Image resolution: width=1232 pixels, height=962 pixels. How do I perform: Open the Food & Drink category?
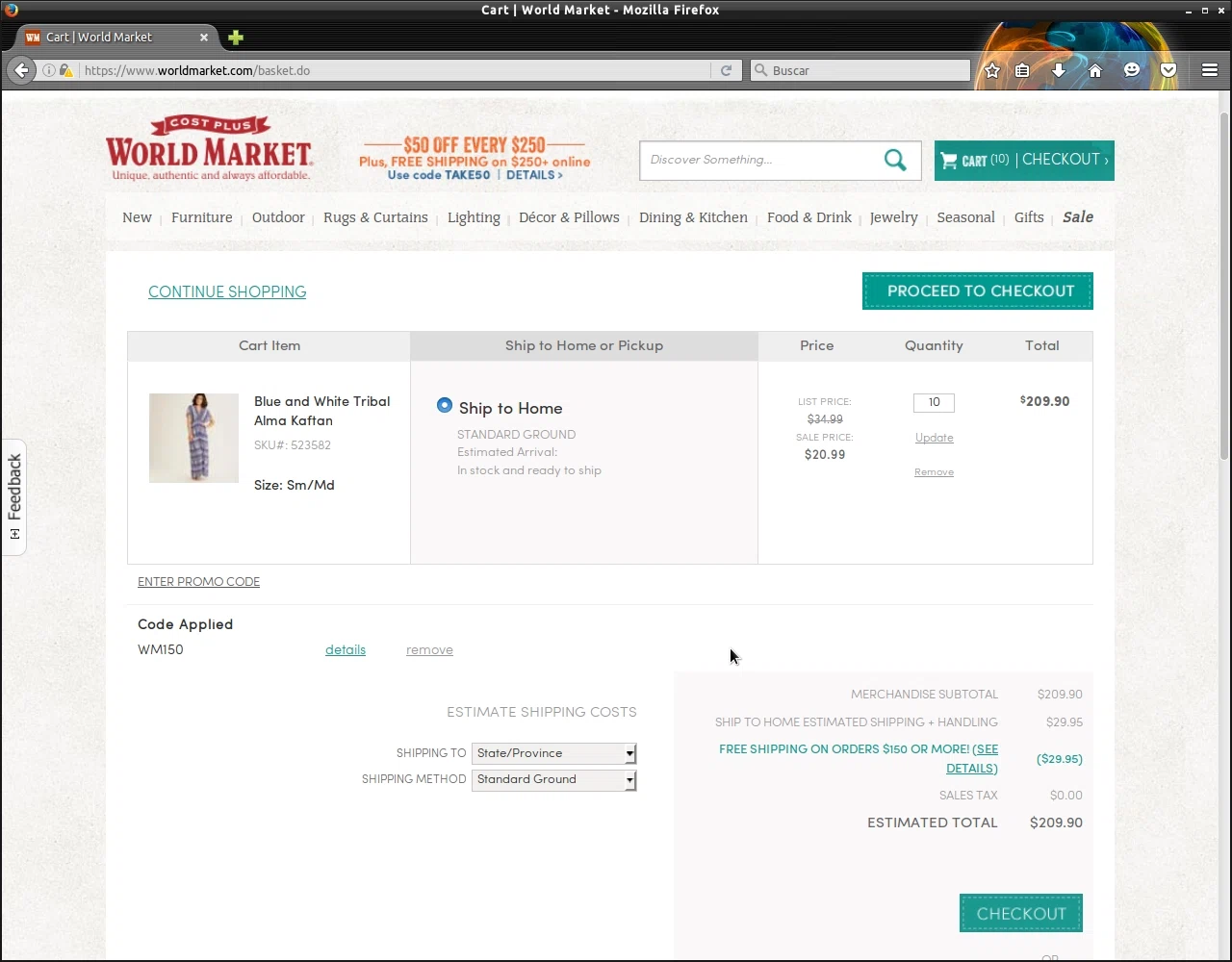point(809,217)
